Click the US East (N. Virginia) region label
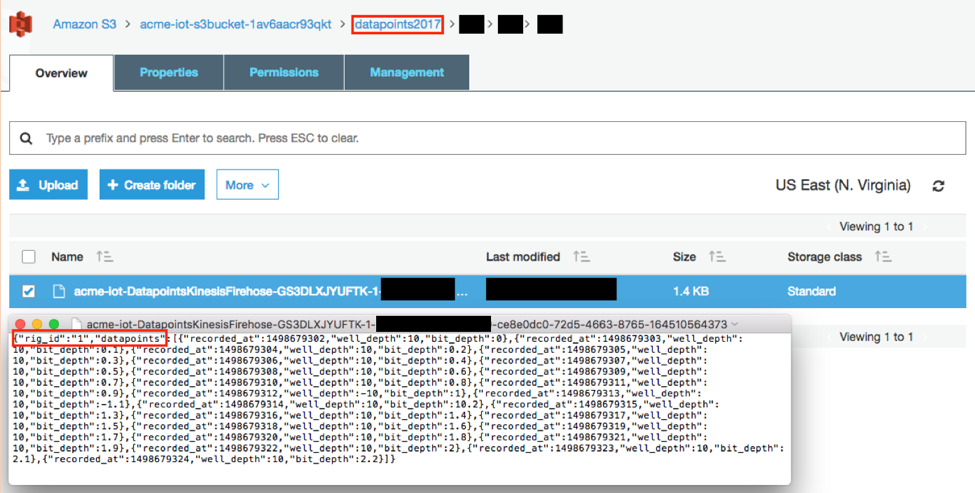 [x=843, y=185]
